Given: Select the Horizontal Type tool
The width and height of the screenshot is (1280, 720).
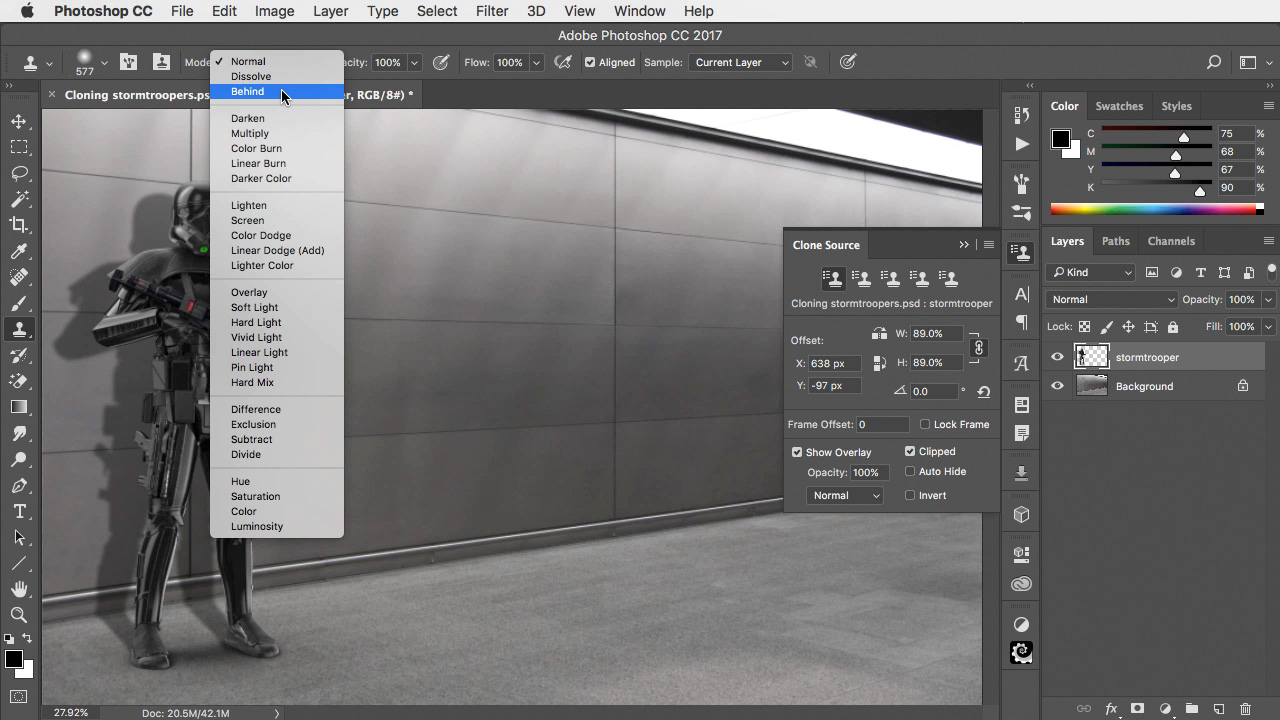Looking at the screenshot, I should click(19, 511).
